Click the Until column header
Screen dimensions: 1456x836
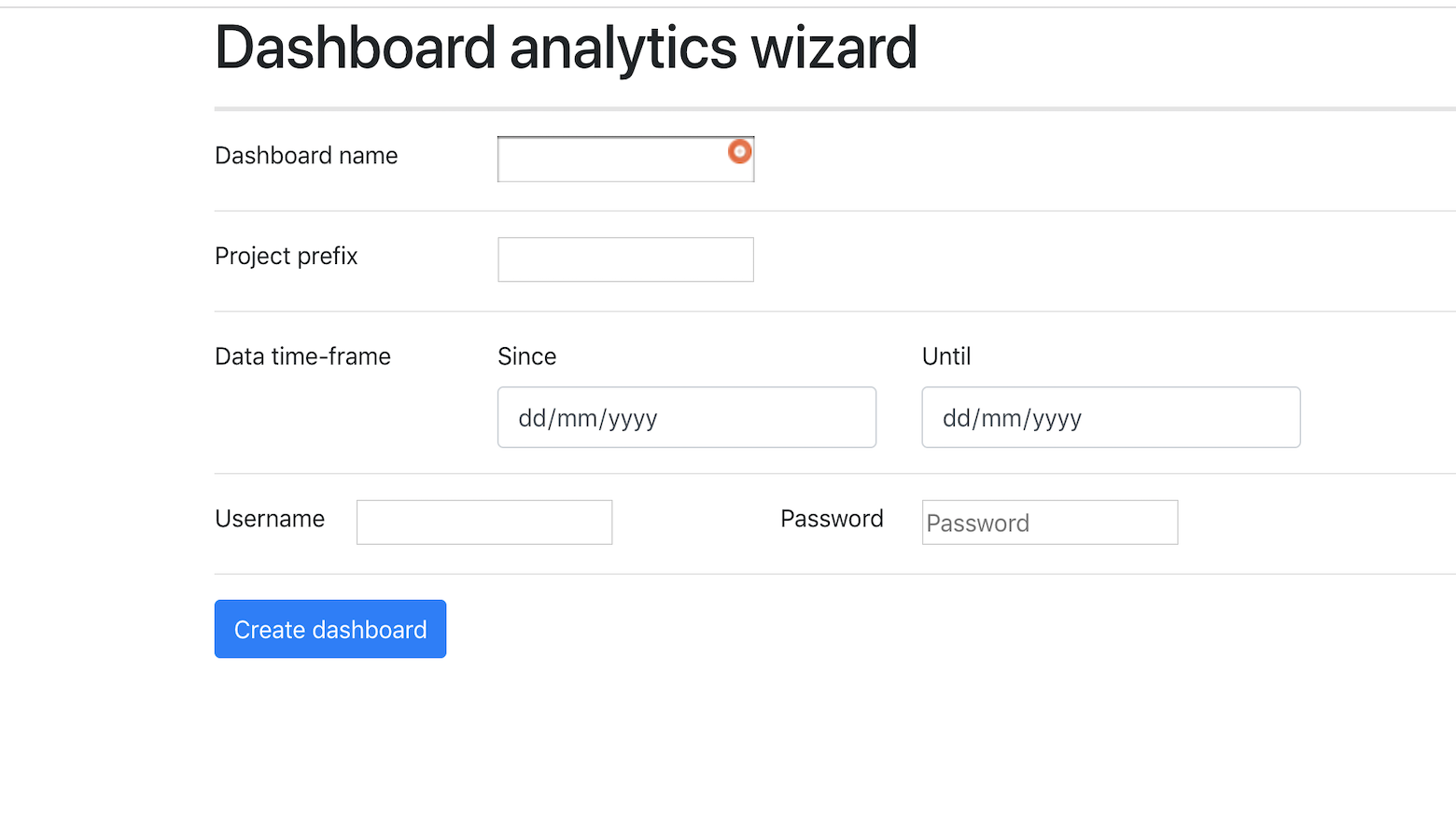point(945,356)
